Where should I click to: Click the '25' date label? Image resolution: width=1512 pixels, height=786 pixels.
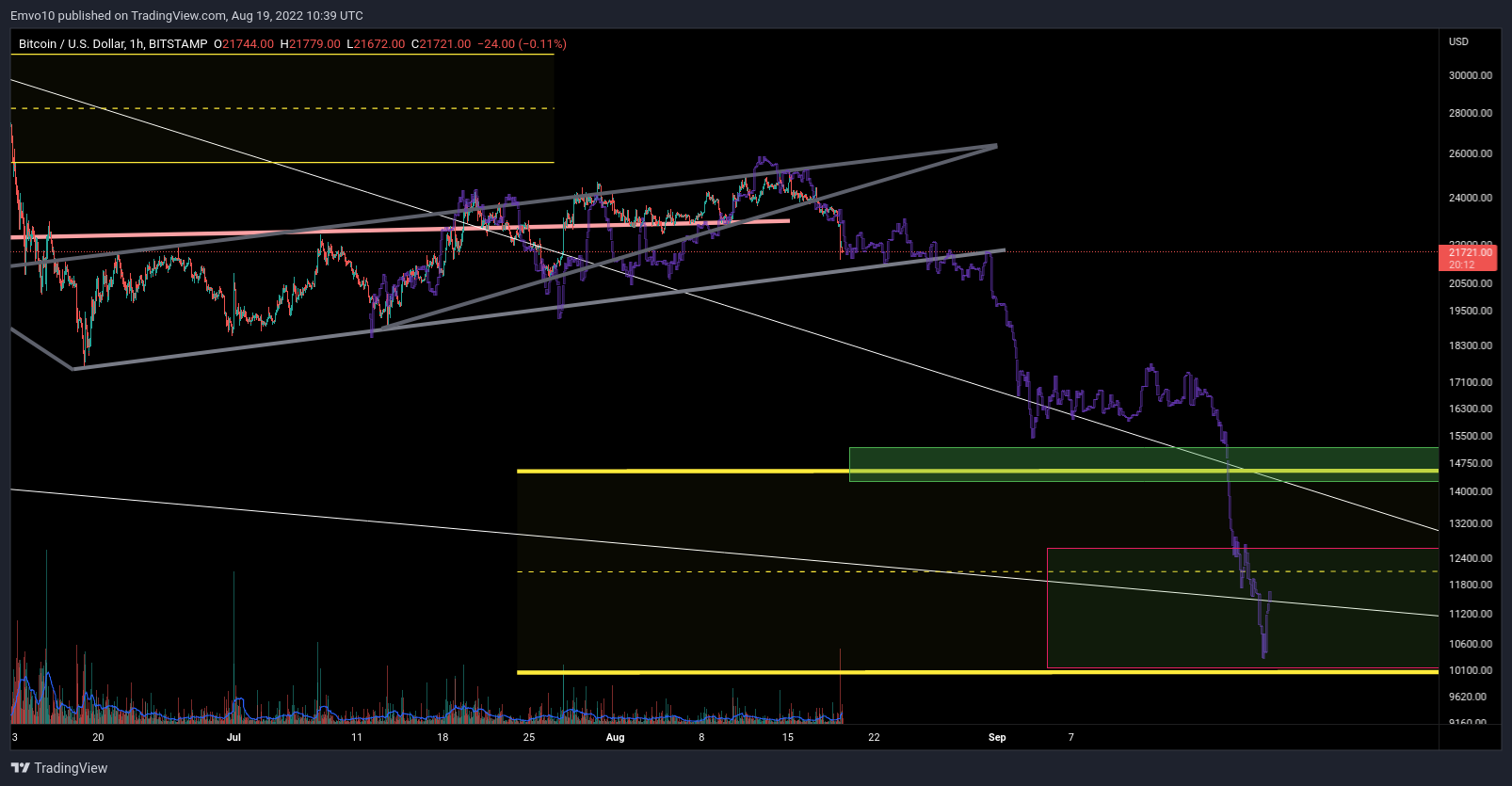(x=529, y=737)
